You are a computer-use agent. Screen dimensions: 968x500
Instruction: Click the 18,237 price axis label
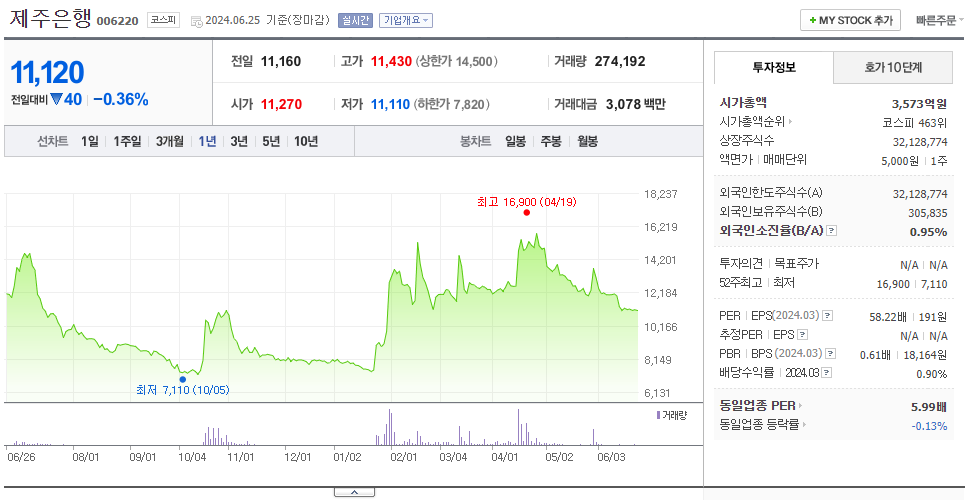pos(660,194)
